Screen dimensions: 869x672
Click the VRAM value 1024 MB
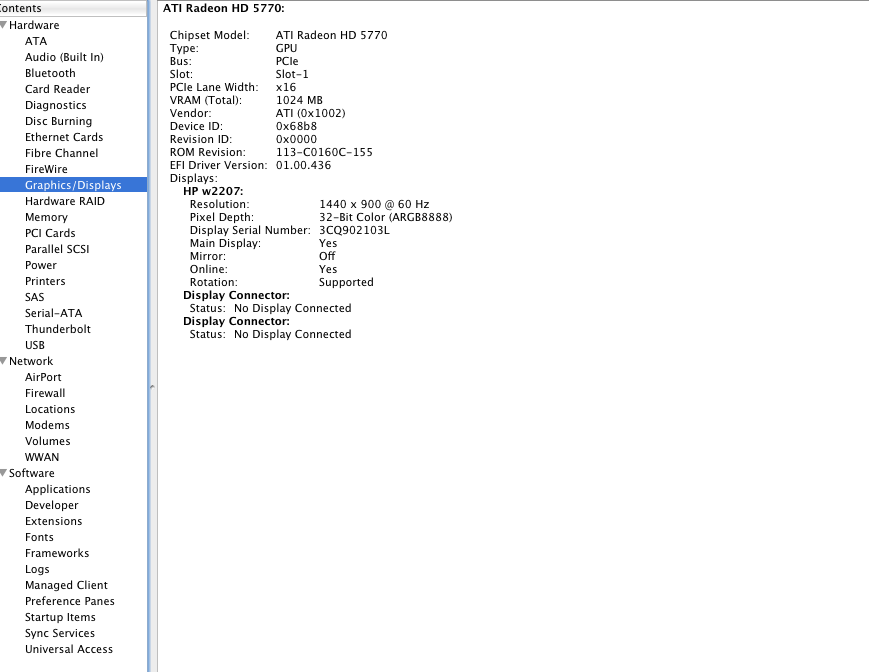tap(299, 100)
